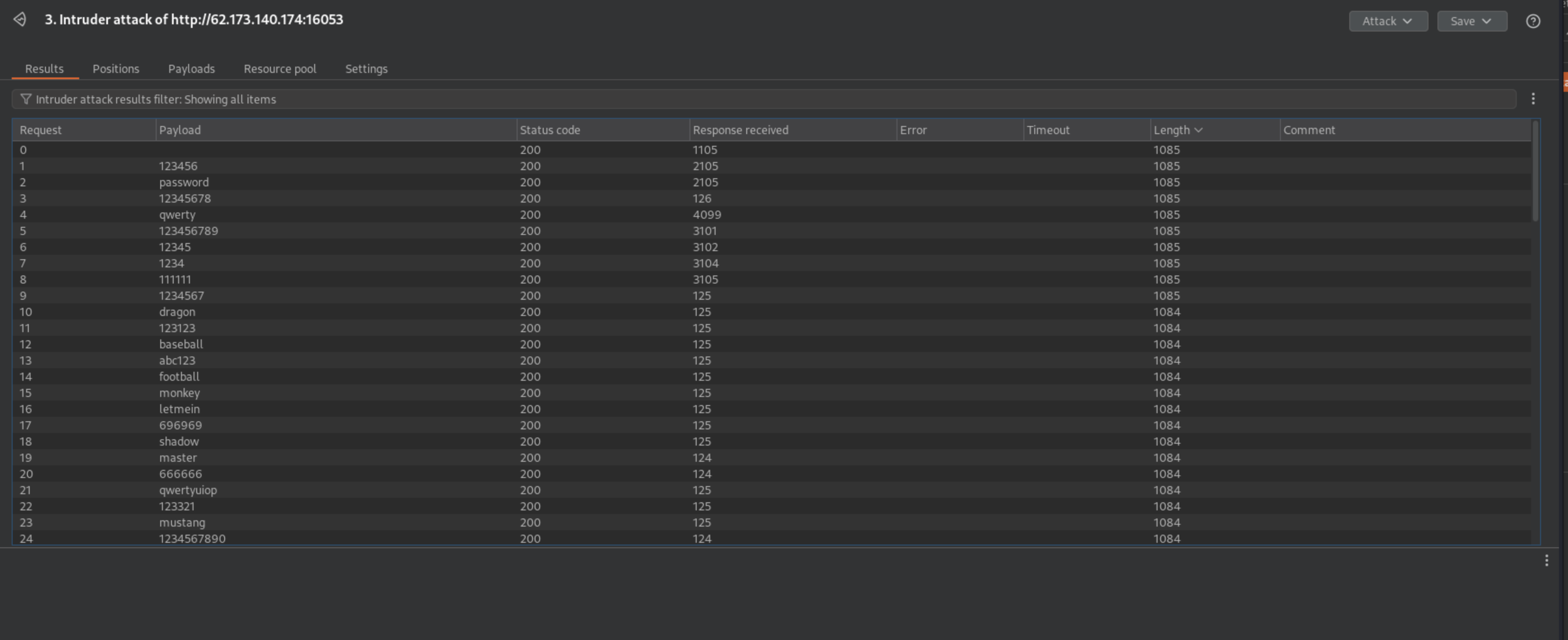Expand the Save dropdown button

[1471, 21]
